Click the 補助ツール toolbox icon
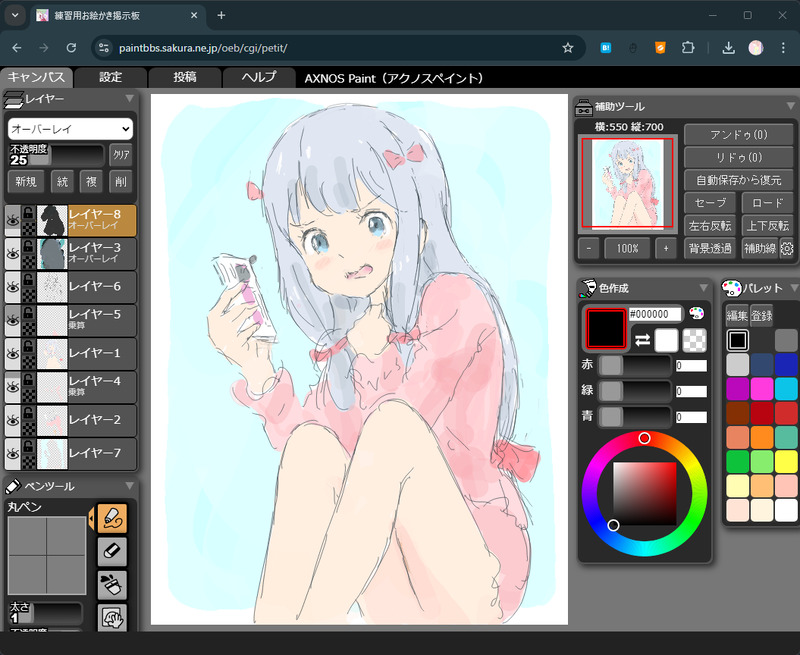This screenshot has height=655, width=800. tap(584, 107)
